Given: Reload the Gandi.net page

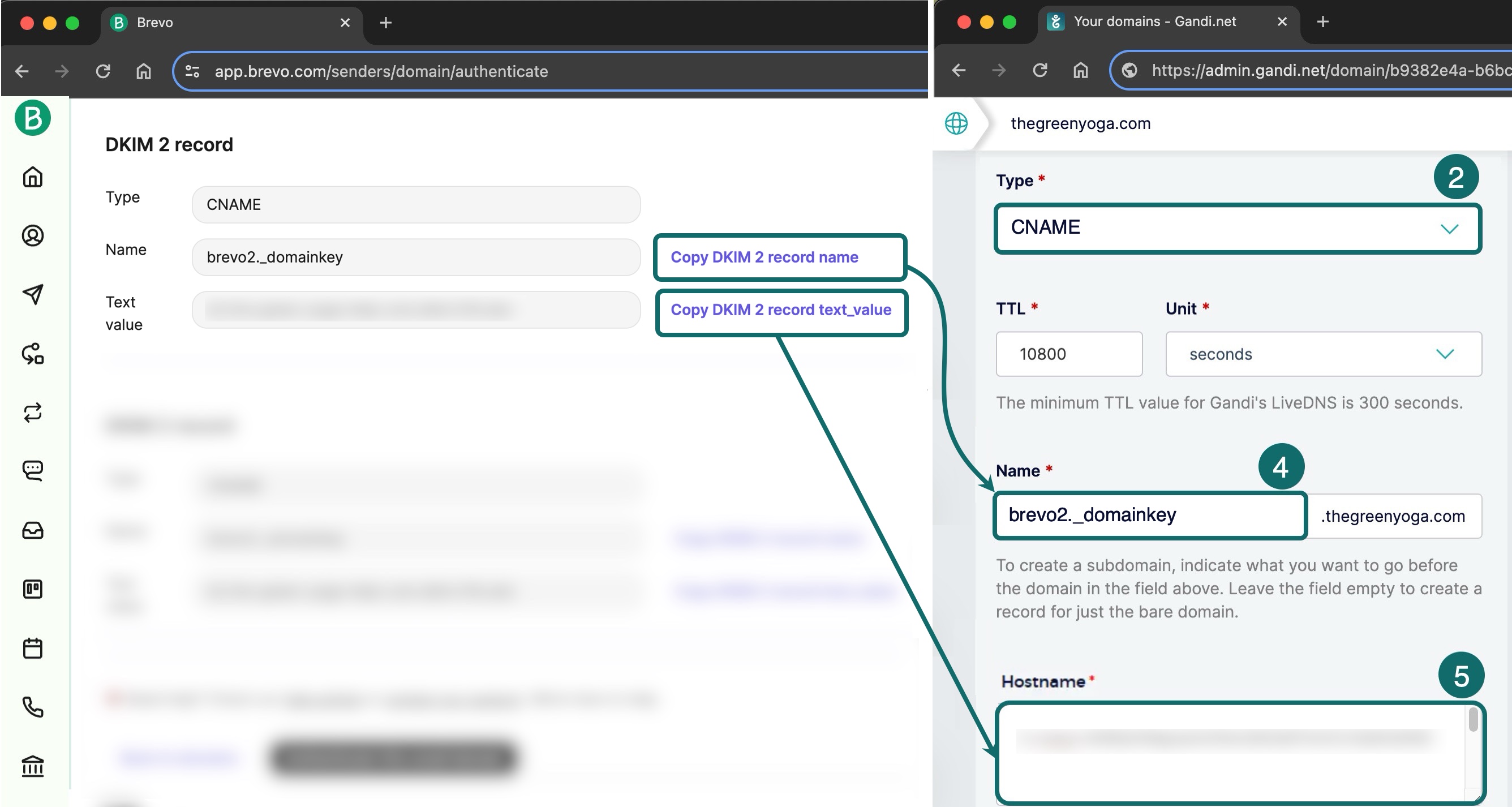Looking at the screenshot, I should [x=1039, y=70].
